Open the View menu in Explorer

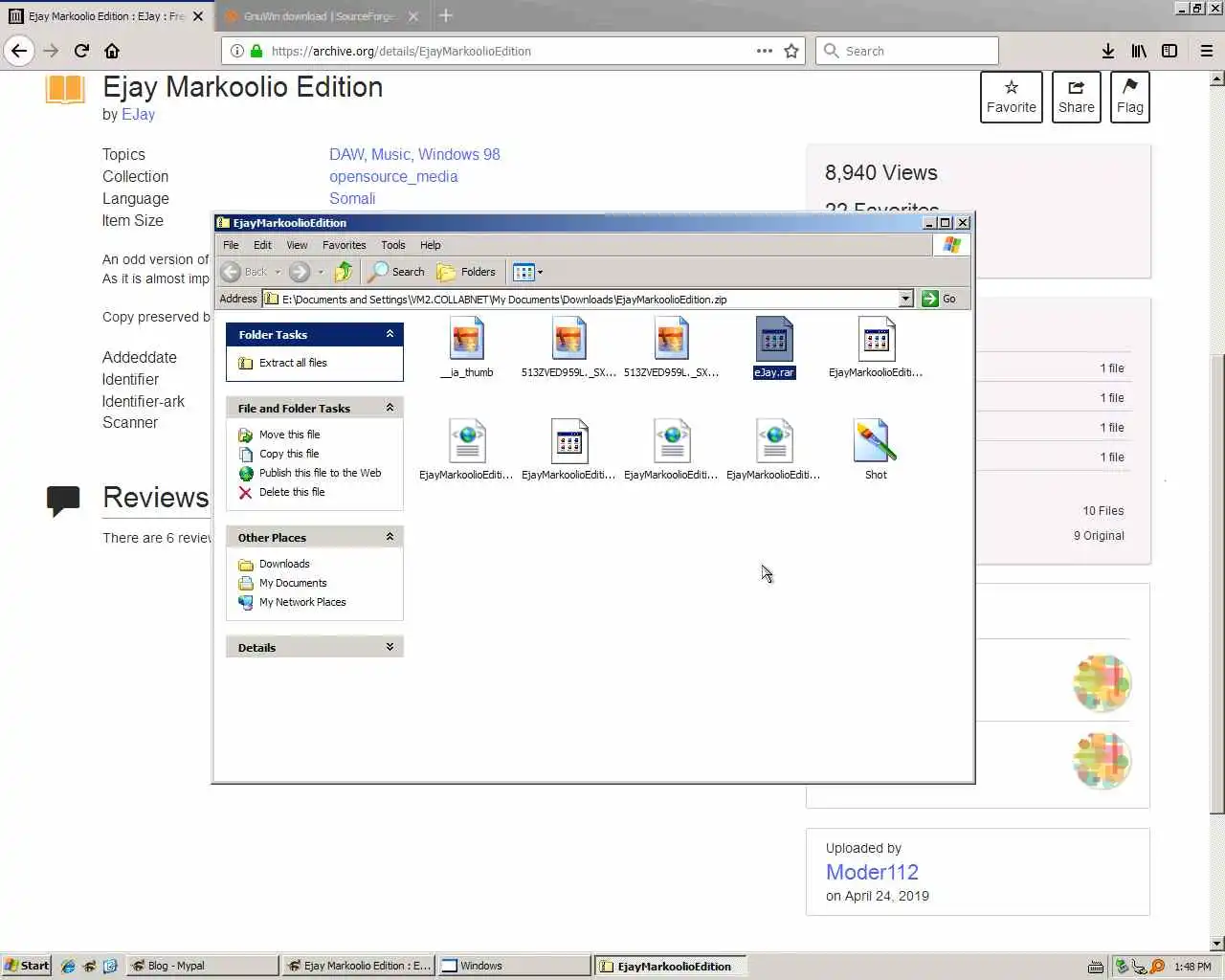pos(298,245)
